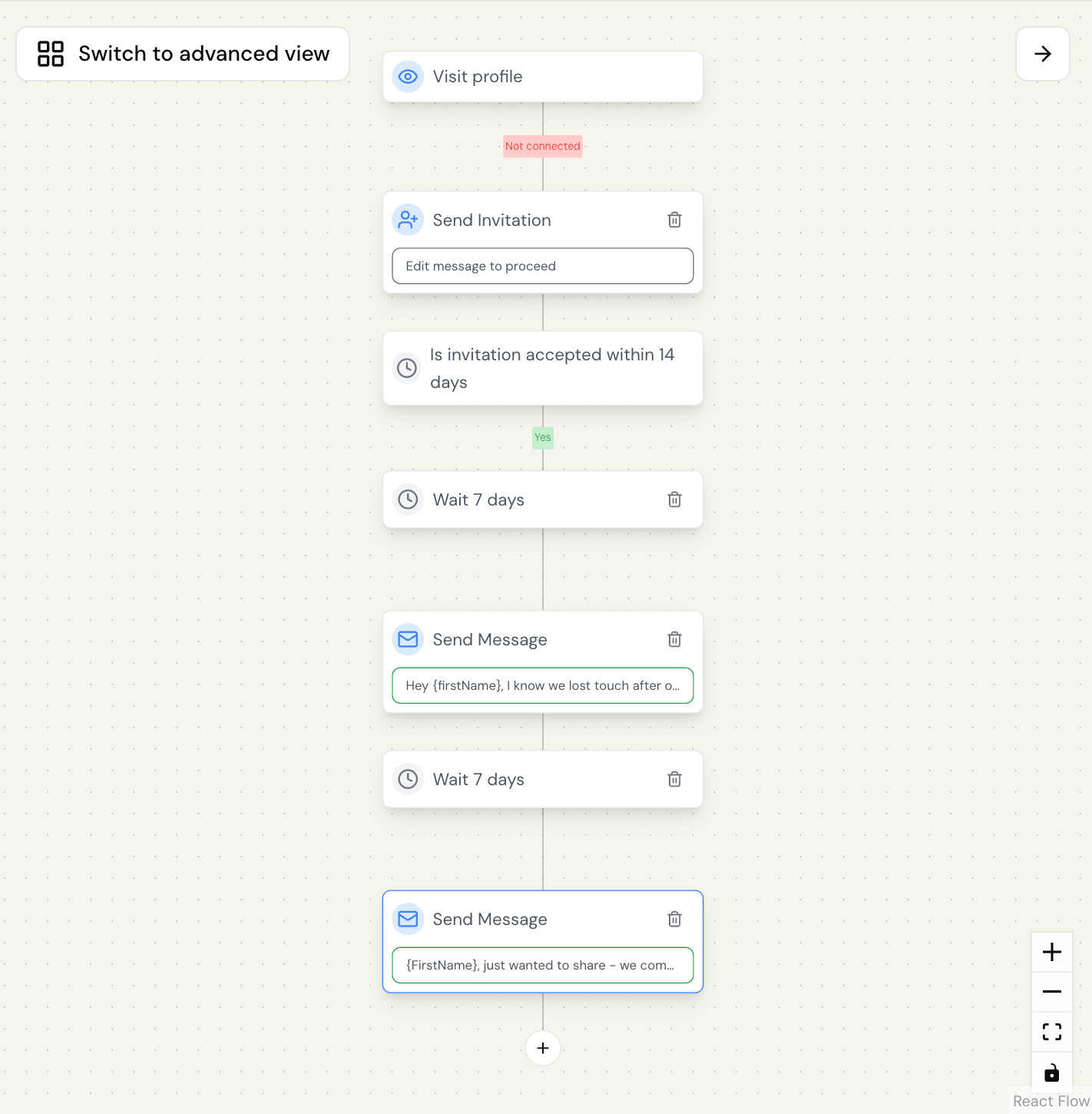1092x1114 pixels.
Task: Delete the first Wait 7 days step
Action: coord(674,499)
